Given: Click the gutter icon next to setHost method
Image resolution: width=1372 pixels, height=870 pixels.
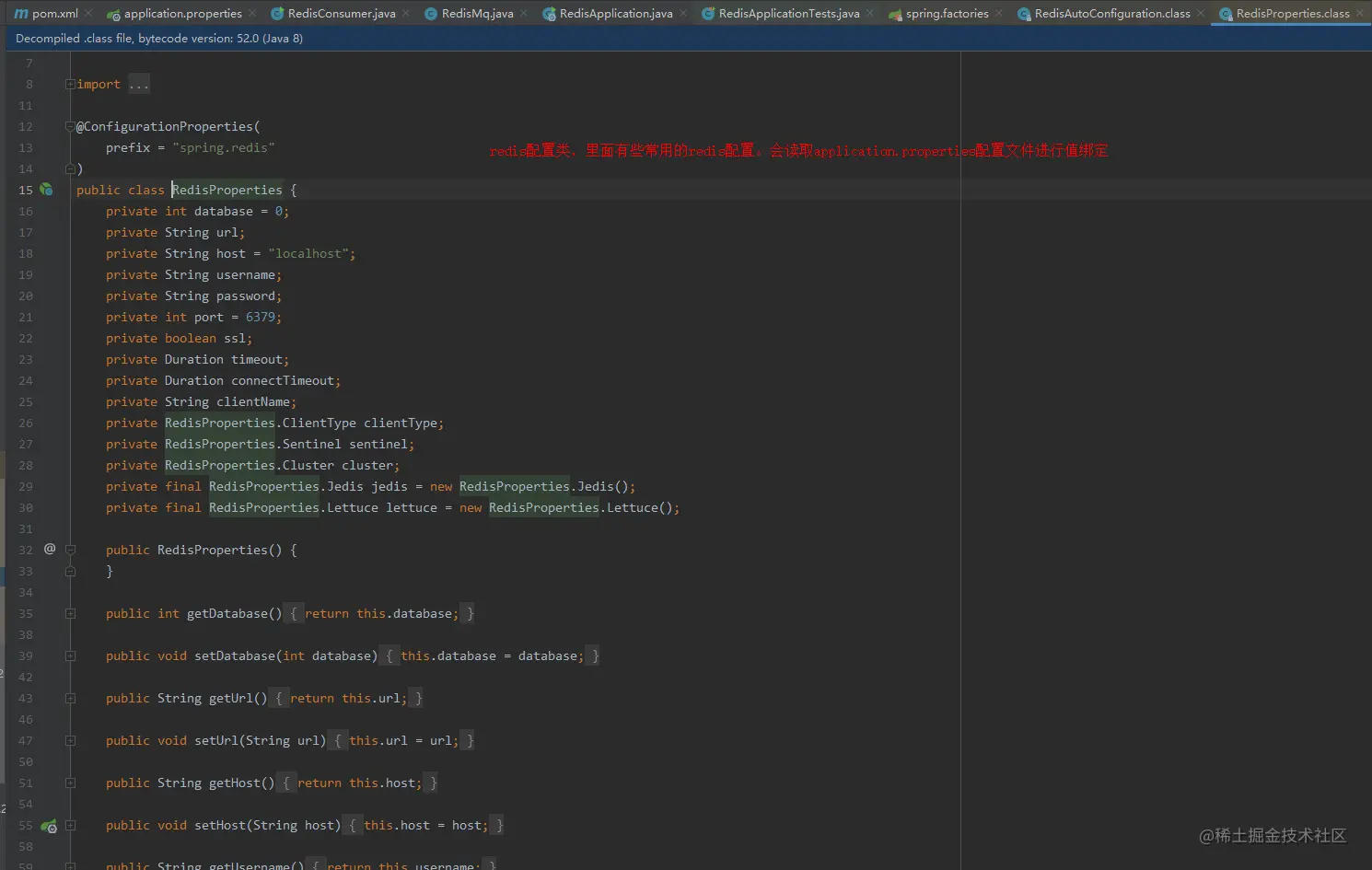Looking at the screenshot, I should click(49, 826).
